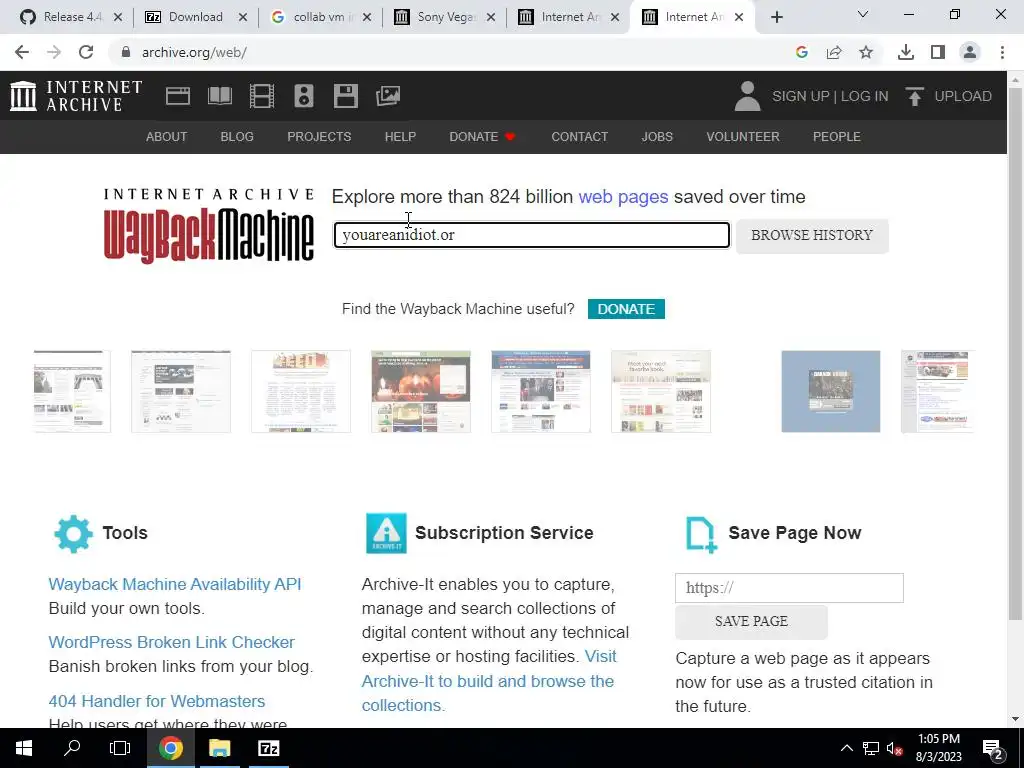
Task: Show hidden system tray icons
Action: tap(846, 748)
